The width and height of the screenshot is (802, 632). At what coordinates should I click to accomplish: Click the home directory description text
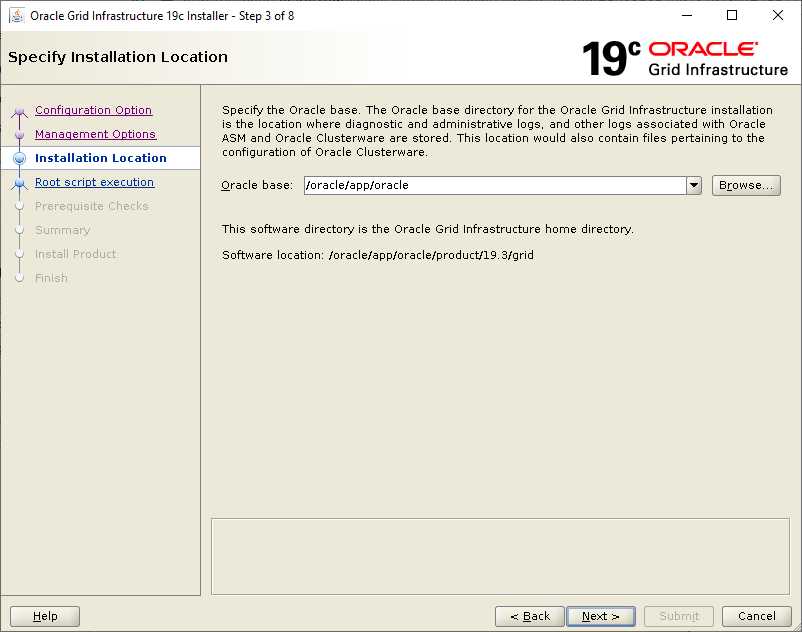pos(428,229)
